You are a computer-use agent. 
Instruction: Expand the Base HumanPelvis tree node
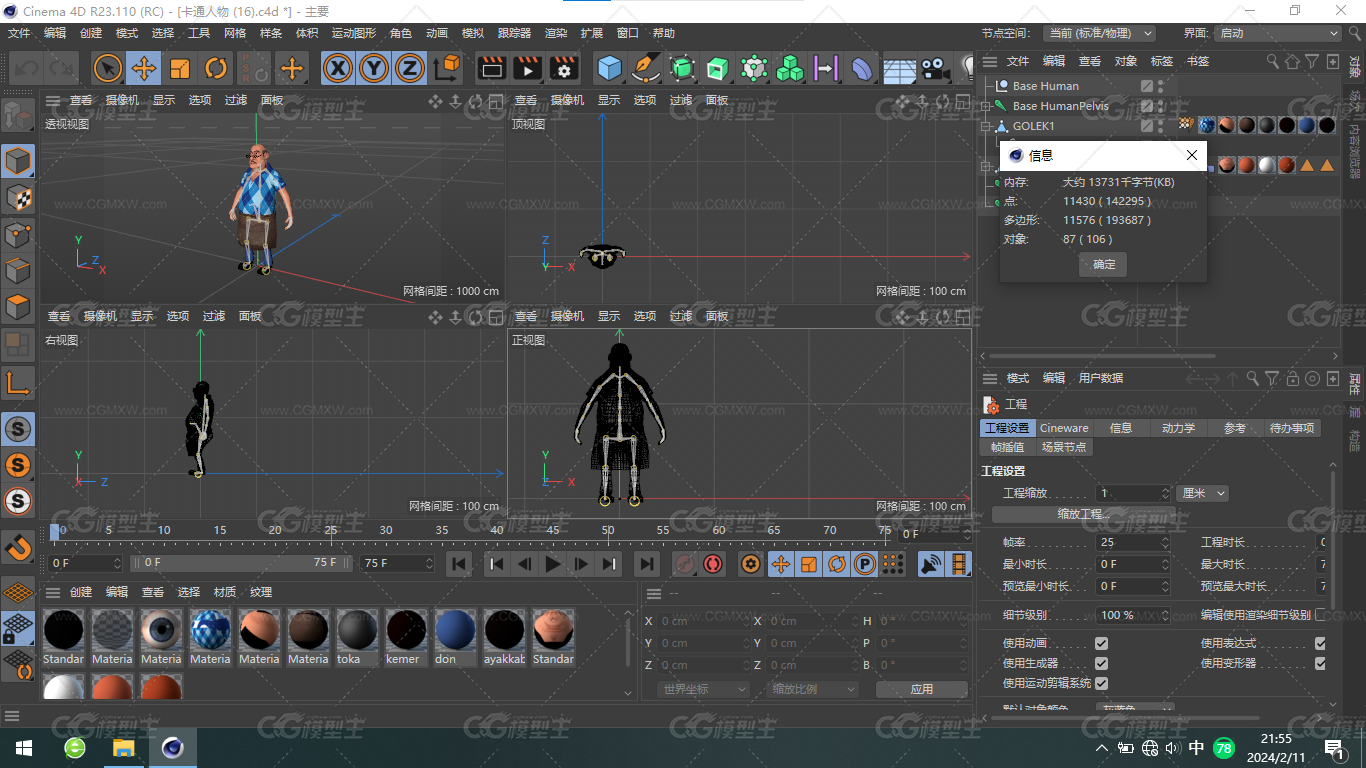(985, 106)
